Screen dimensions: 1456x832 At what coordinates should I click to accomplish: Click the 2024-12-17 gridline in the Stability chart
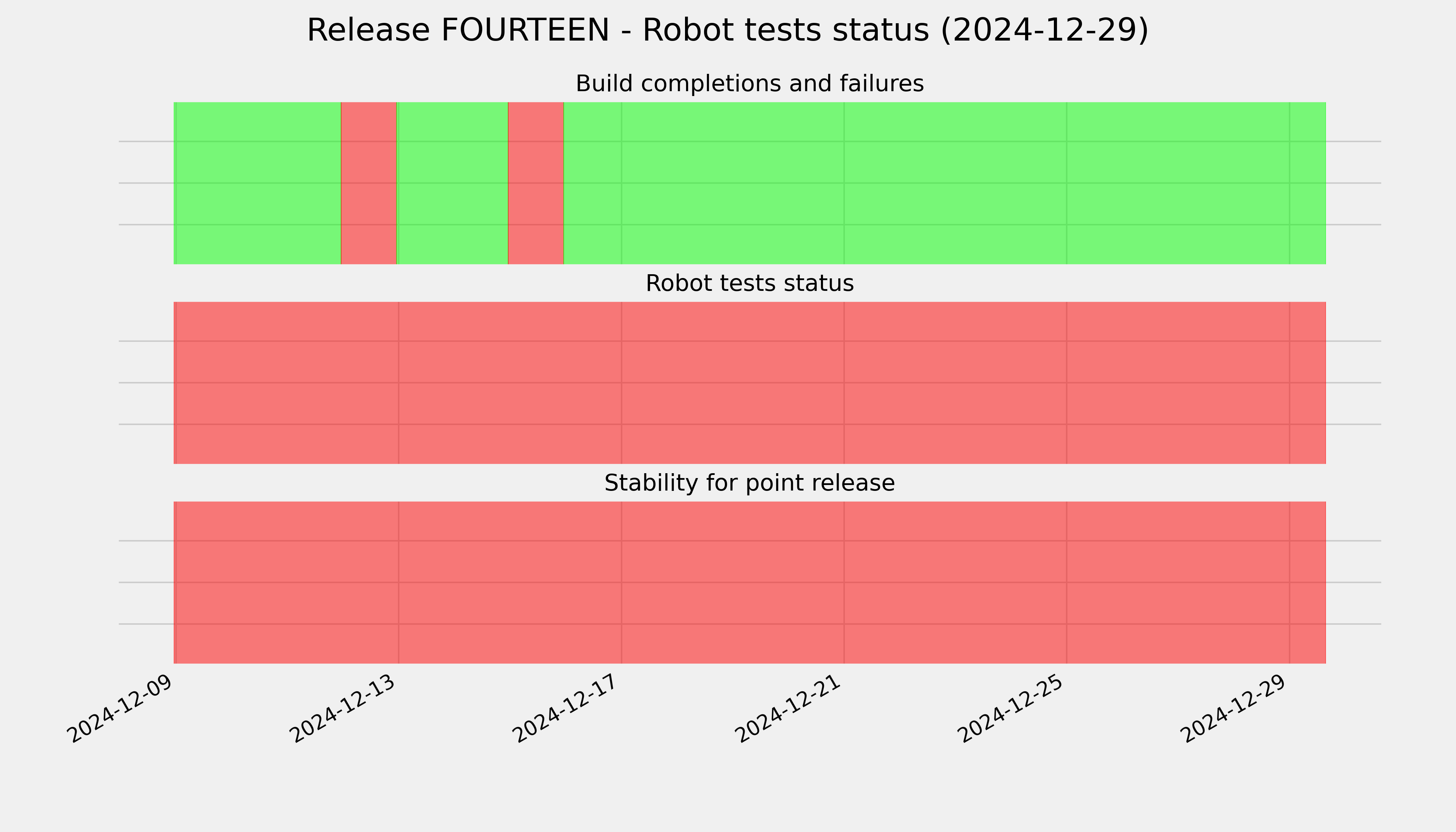[x=622, y=582]
